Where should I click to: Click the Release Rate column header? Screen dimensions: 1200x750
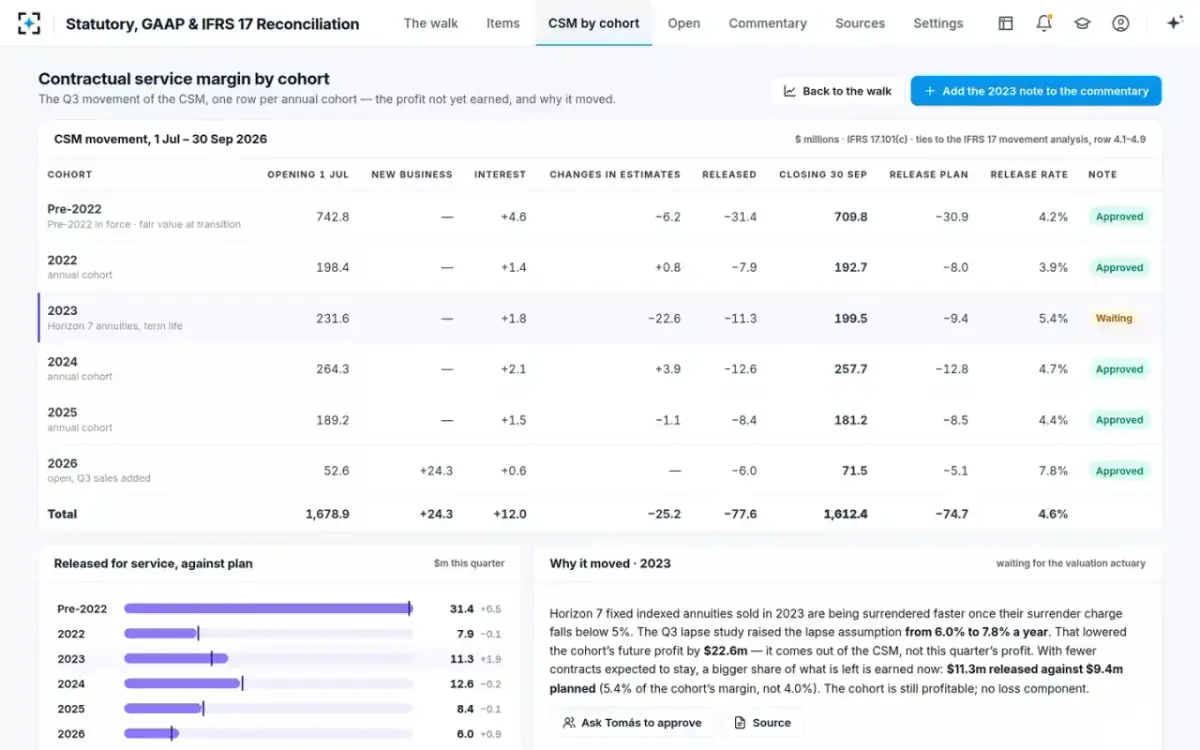[x=1029, y=174]
